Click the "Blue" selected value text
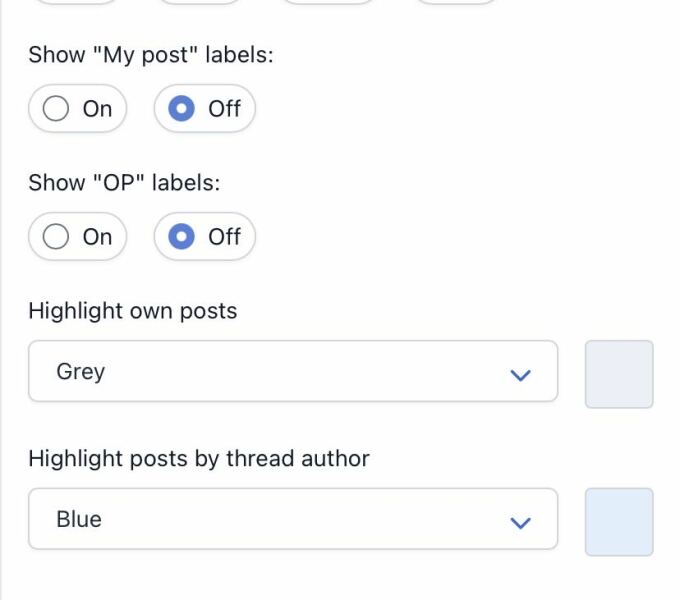 tap(79, 519)
